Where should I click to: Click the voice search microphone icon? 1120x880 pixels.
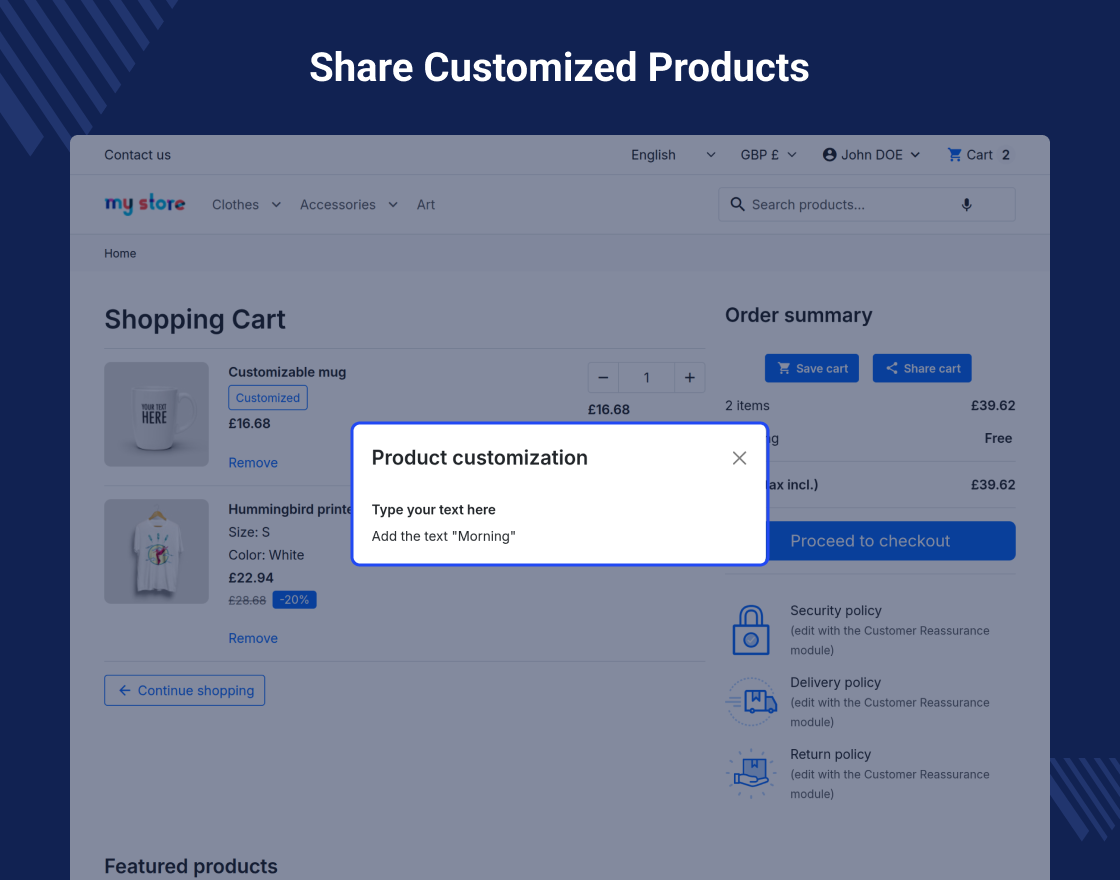[x=966, y=205]
